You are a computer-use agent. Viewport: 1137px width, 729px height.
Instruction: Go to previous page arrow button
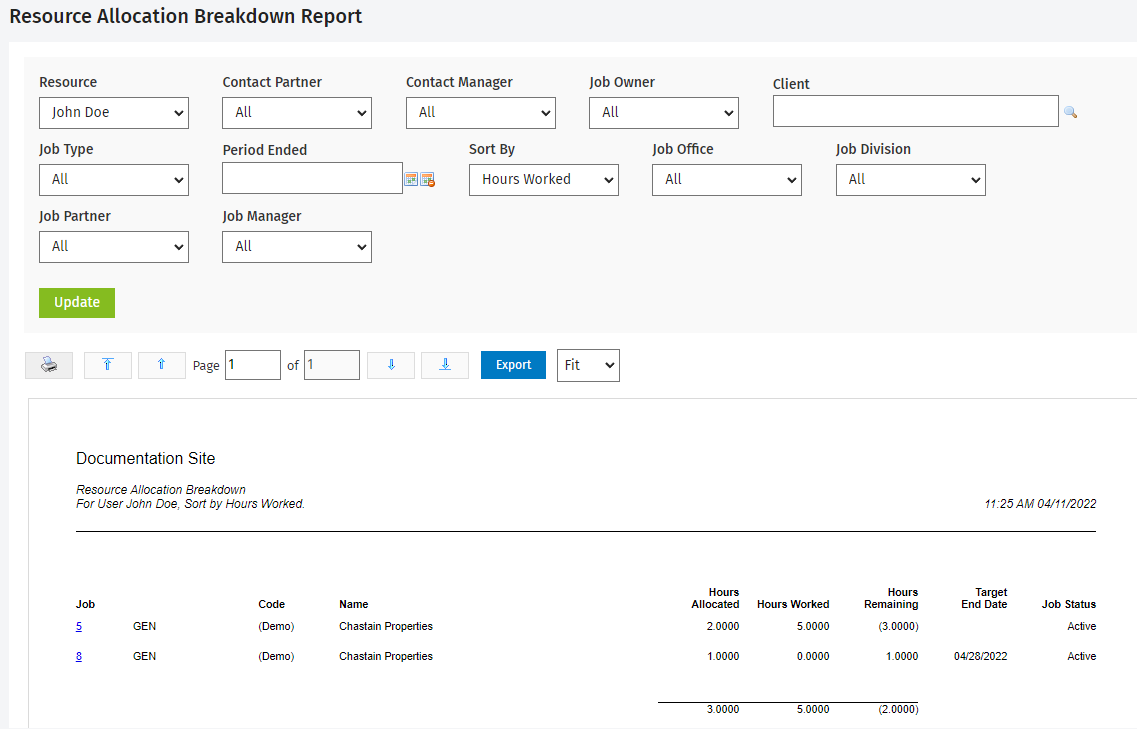coord(162,365)
